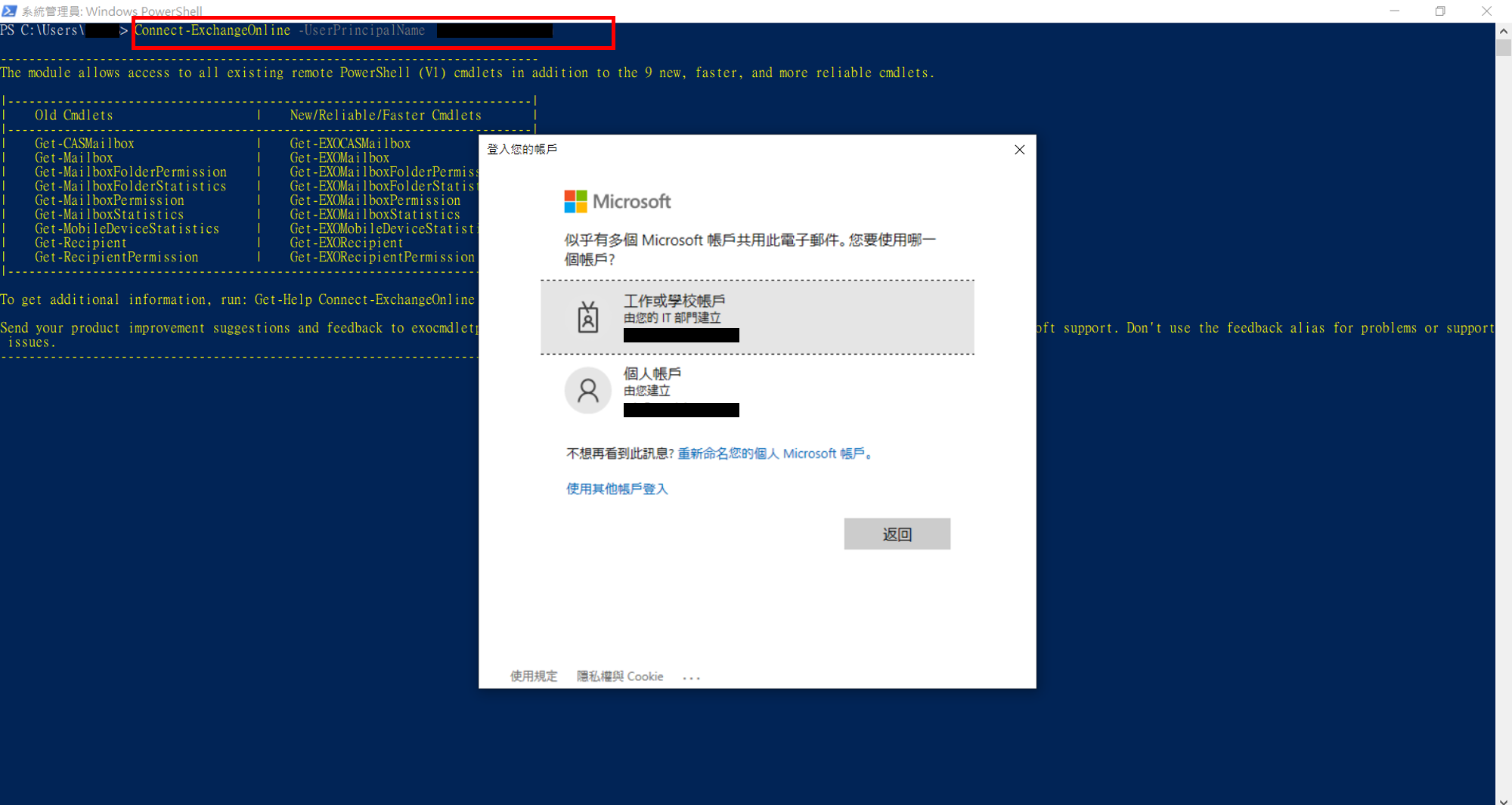Image resolution: width=1512 pixels, height=805 pixels.
Task: Open the 使用規定 footer link
Action: 533,677
